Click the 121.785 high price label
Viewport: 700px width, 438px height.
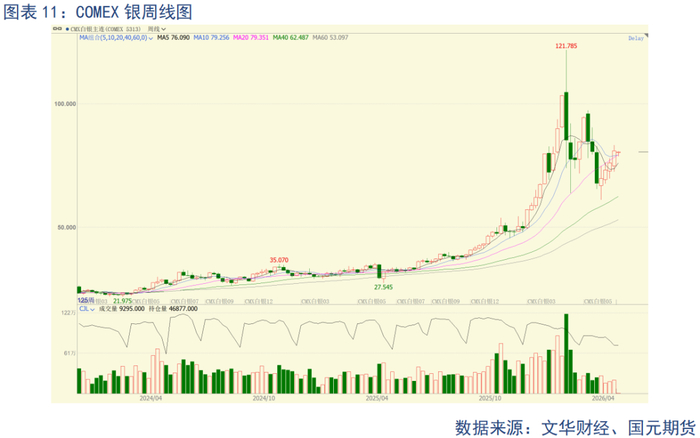566,46
